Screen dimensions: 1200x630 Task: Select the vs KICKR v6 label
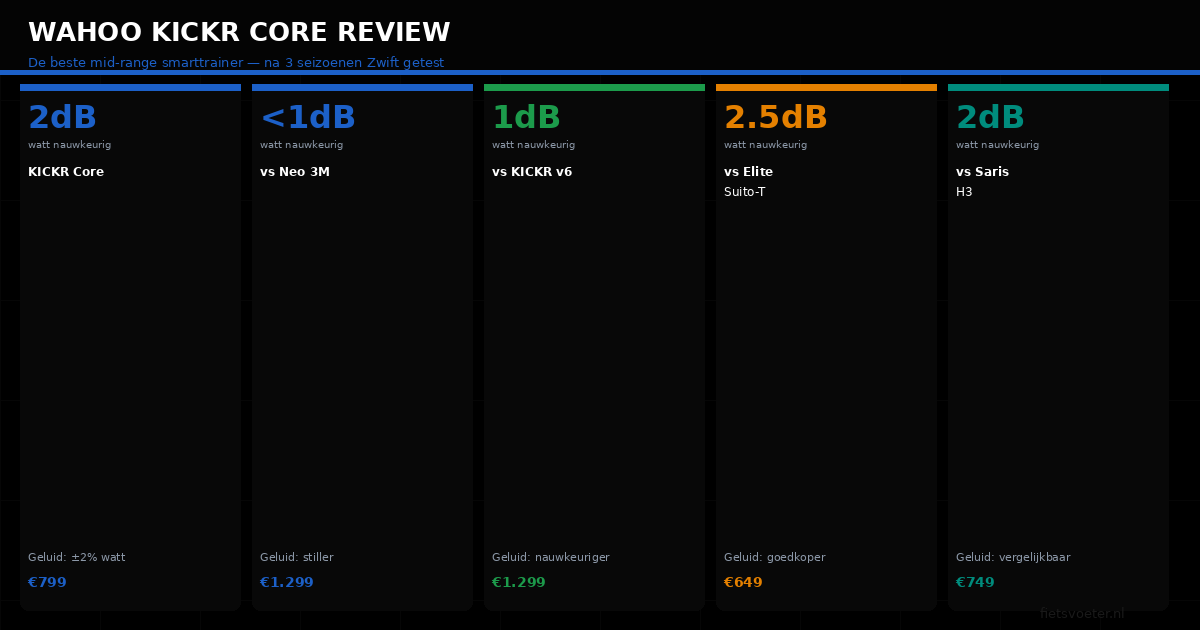point(532,172)
